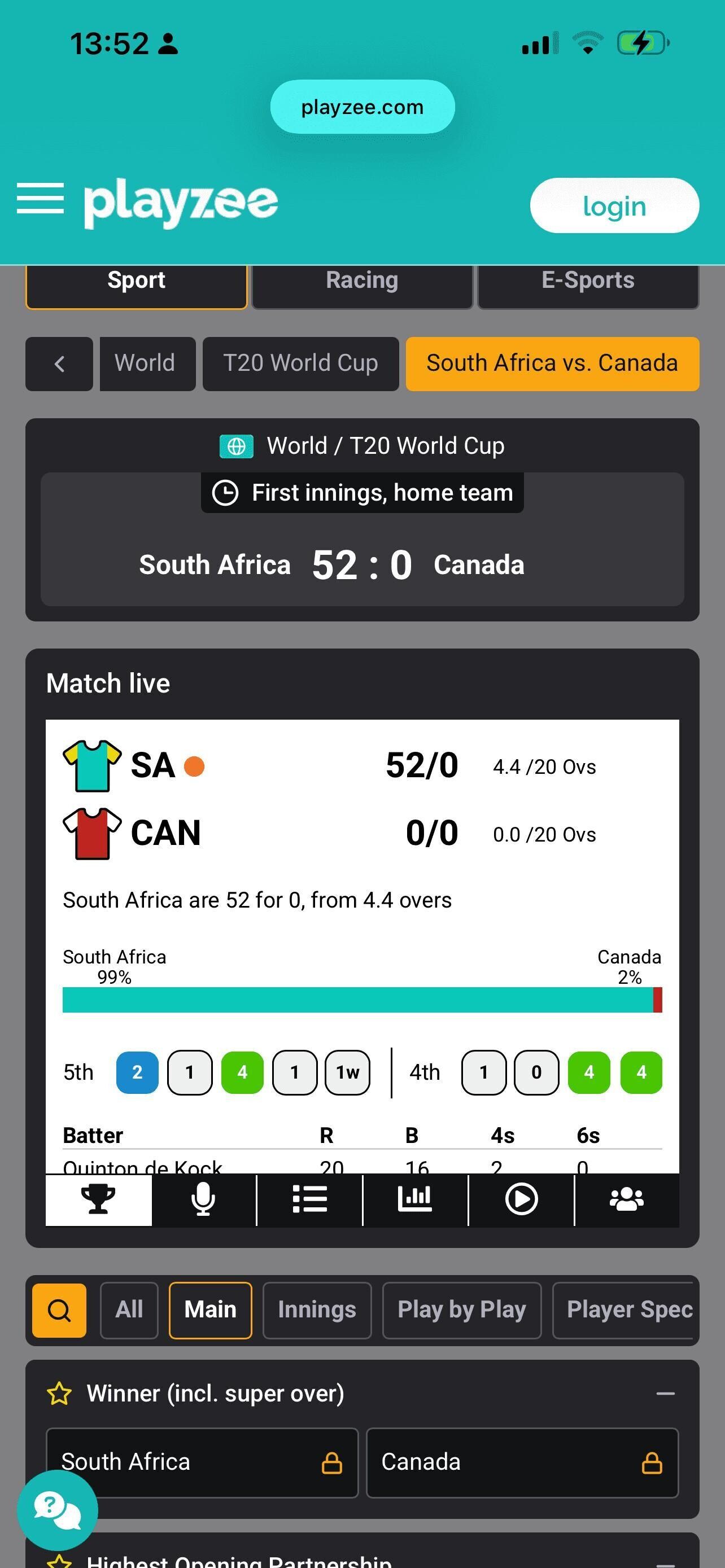Favorite the Winner (incl. super over) market
Screen dimensions: 725x1568
(60, 1393)
